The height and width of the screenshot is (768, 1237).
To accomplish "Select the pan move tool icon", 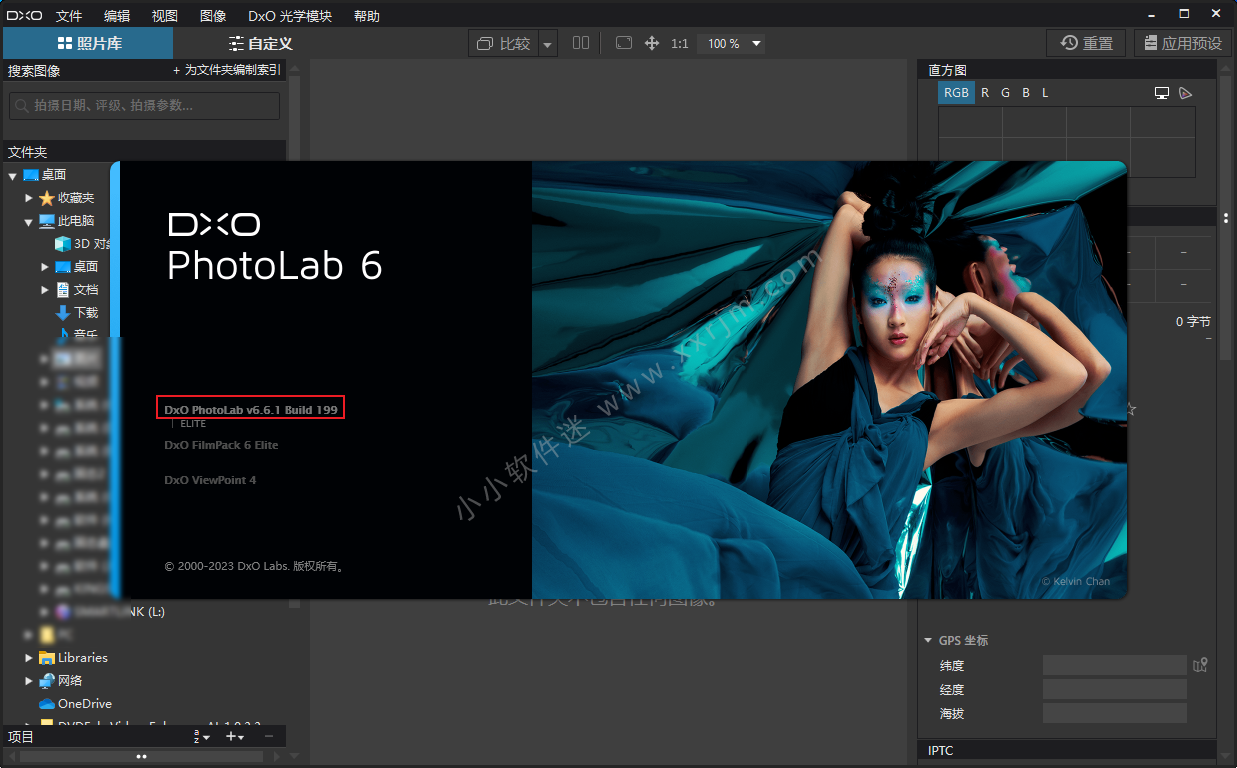I will [x=652, y=43].
